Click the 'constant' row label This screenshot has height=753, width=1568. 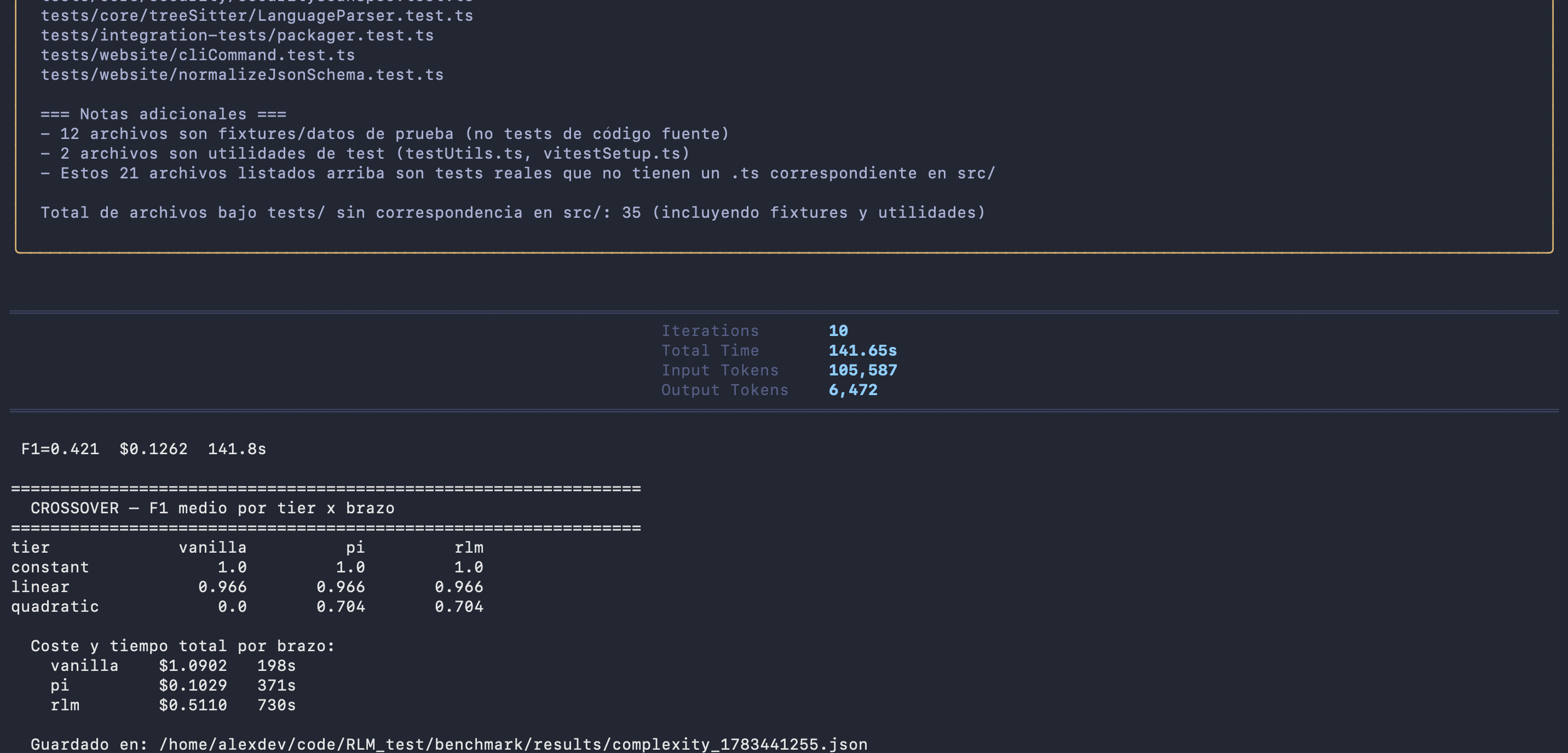tap(50, 567)
